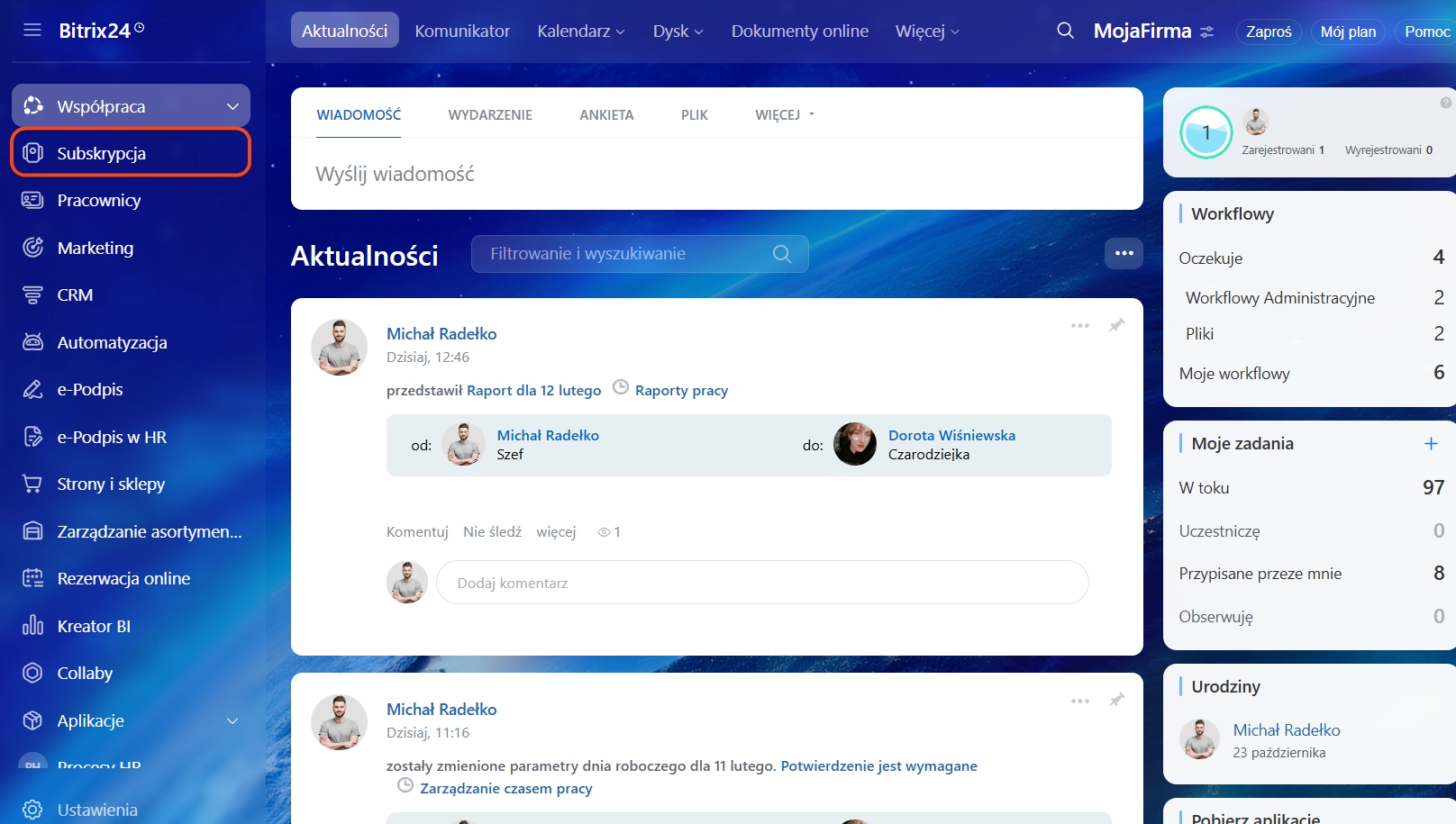Screen dimensions: 1456x824
Task: Click the views eye counter on post
Action: pos(609,532)
